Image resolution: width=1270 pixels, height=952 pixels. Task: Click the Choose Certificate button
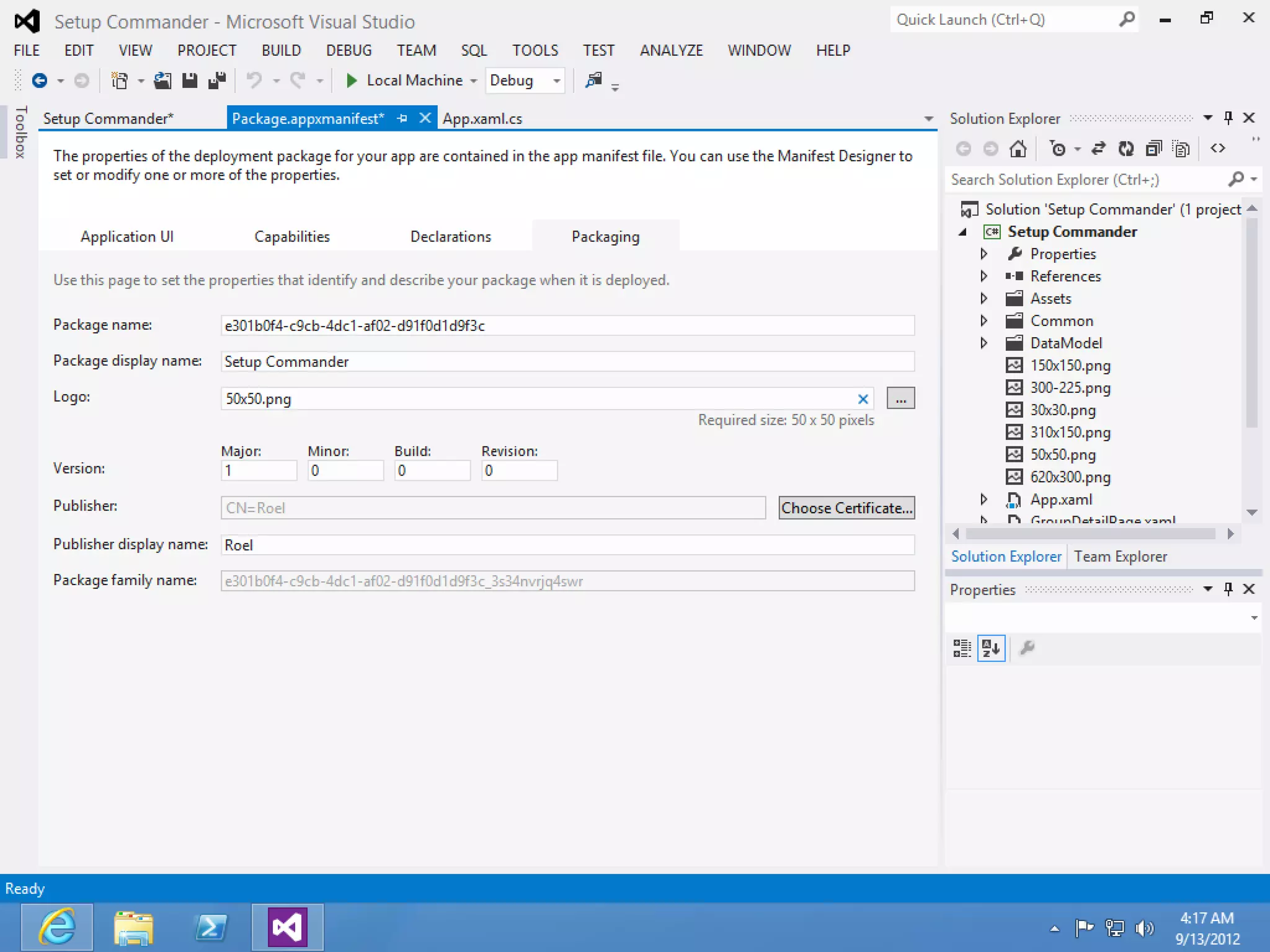(846, 508)
